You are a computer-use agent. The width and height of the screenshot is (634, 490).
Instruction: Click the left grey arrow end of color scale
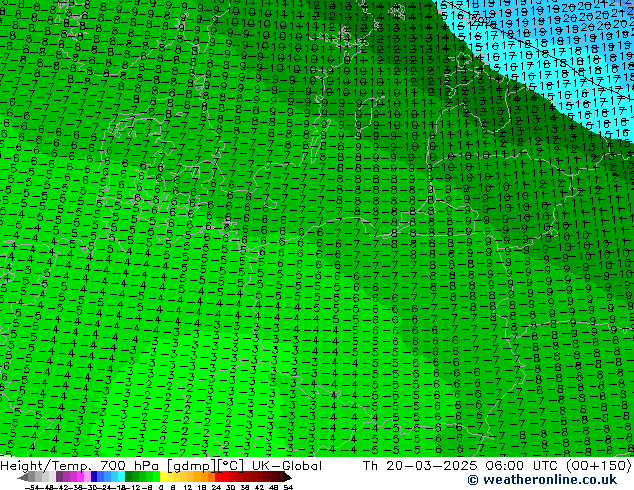[x=23, y=477]
